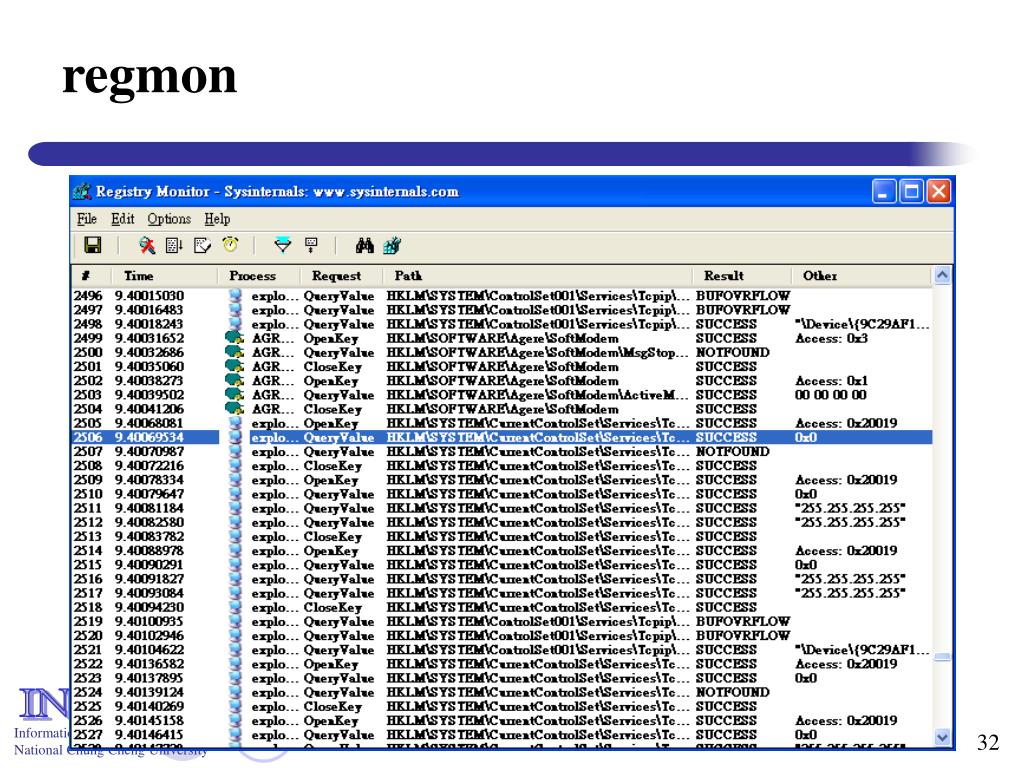Image resolution: width=1024 pixels, height=768 pixels.
Task: Click "Access: 0x20019" in row 2509
Action: 846,480
